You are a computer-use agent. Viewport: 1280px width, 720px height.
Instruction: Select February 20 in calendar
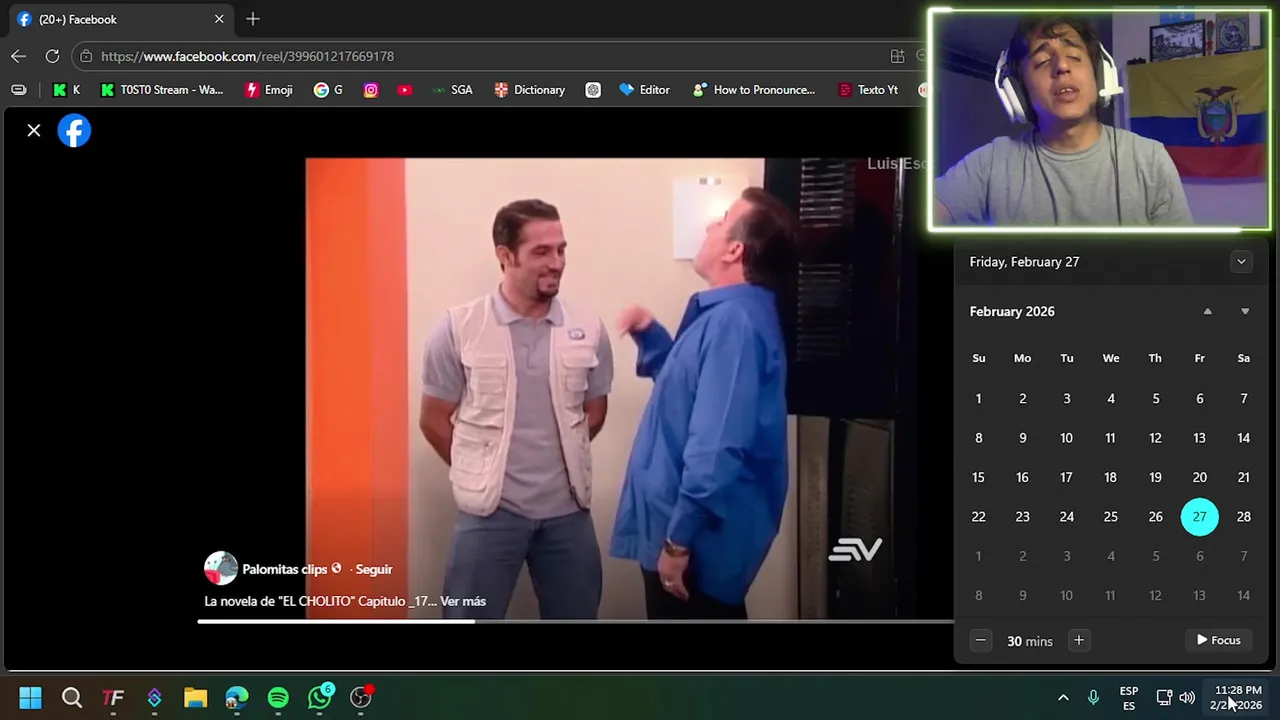(1199, 478)
